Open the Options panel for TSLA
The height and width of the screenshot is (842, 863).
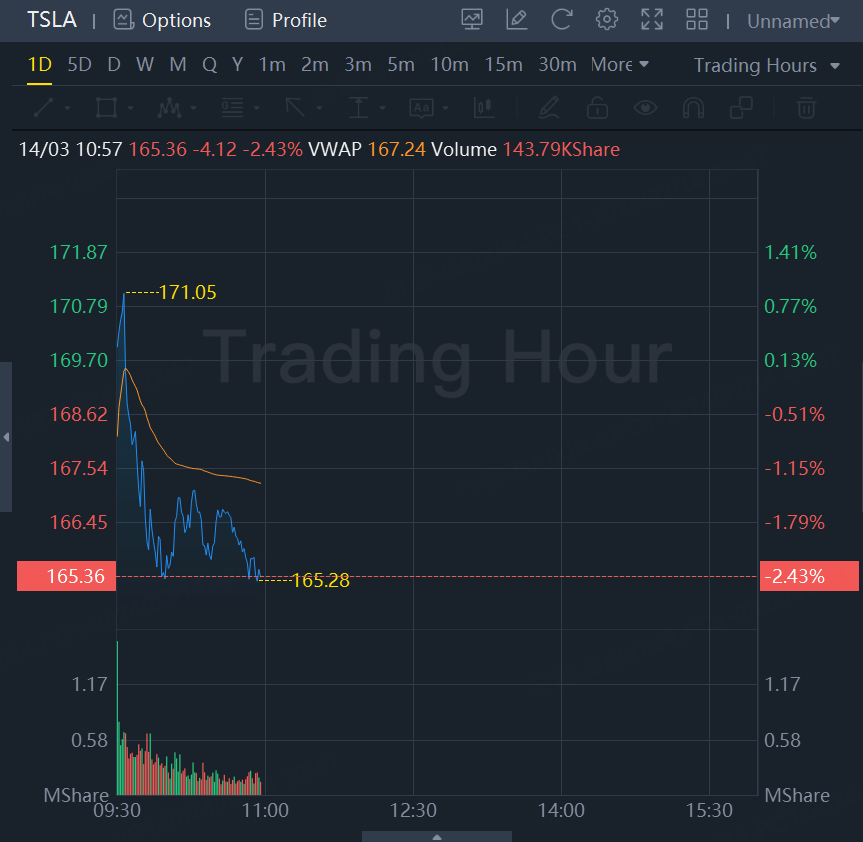(x=162, y=20)
